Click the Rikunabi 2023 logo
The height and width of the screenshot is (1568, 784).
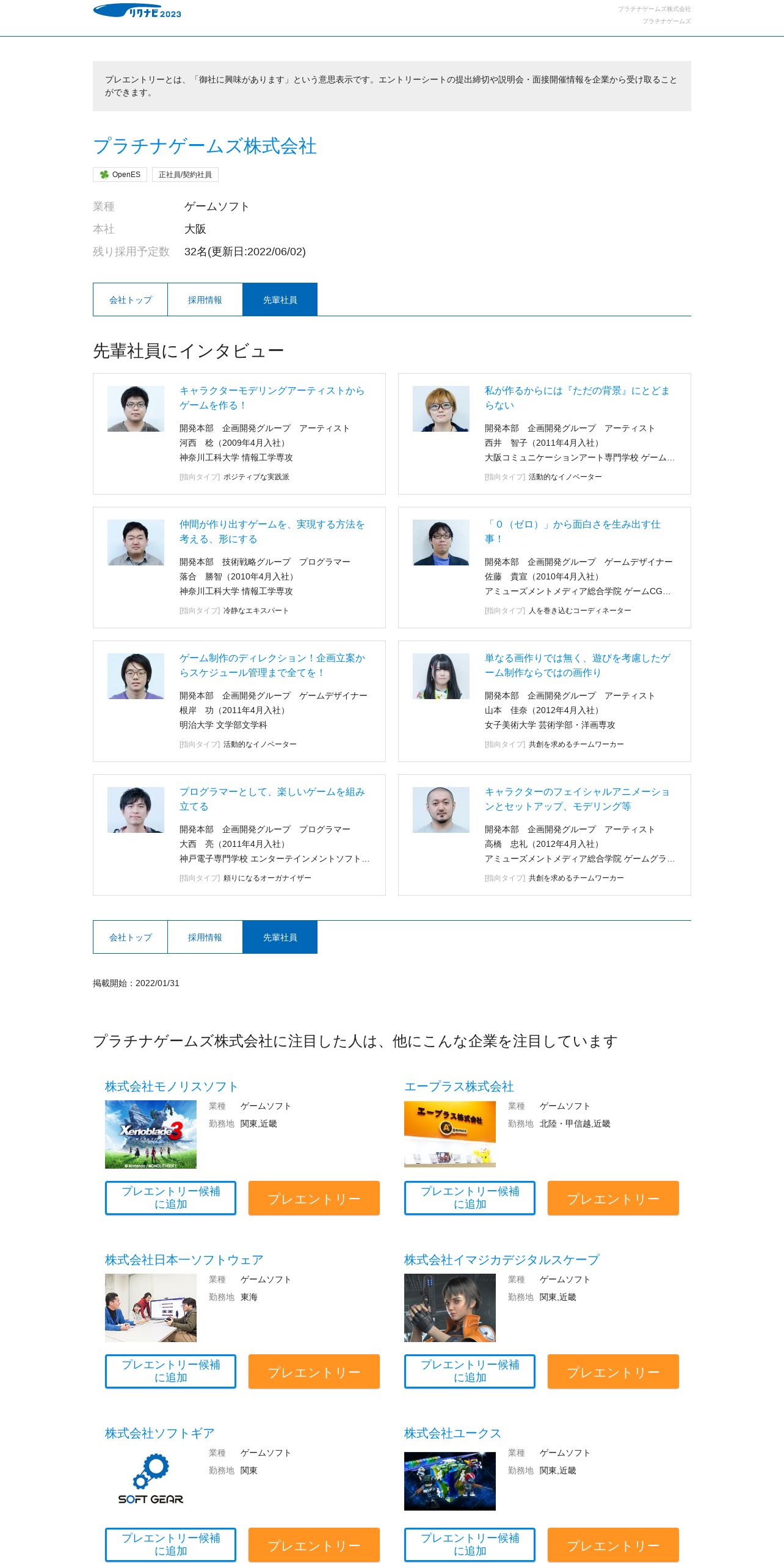tap(137, 11)
